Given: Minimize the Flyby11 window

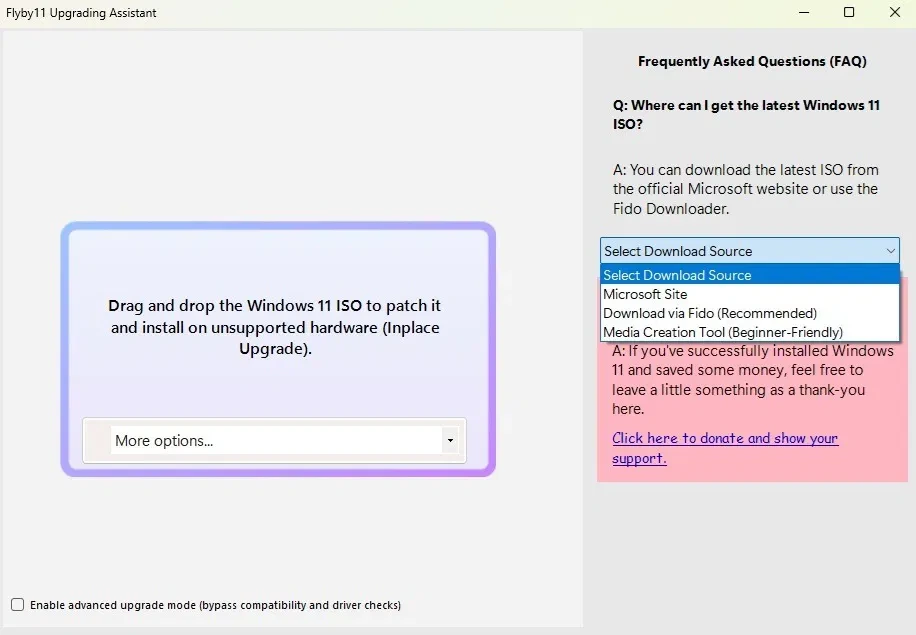Looking at the screenshot, I should point(804,12).
